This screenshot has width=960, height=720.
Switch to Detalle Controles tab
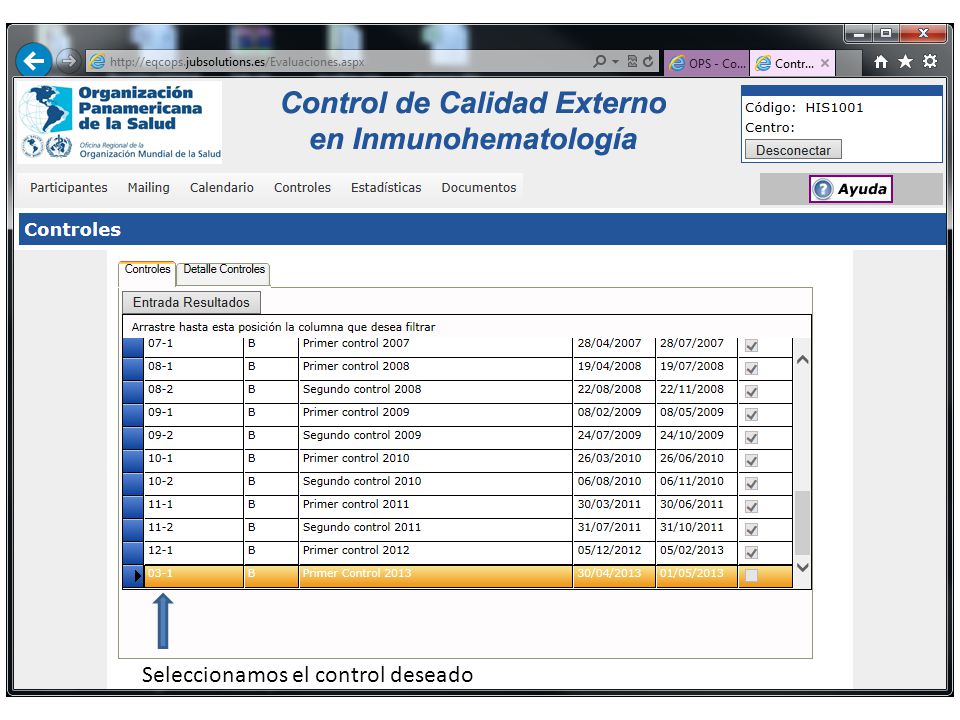coord(223,272)
